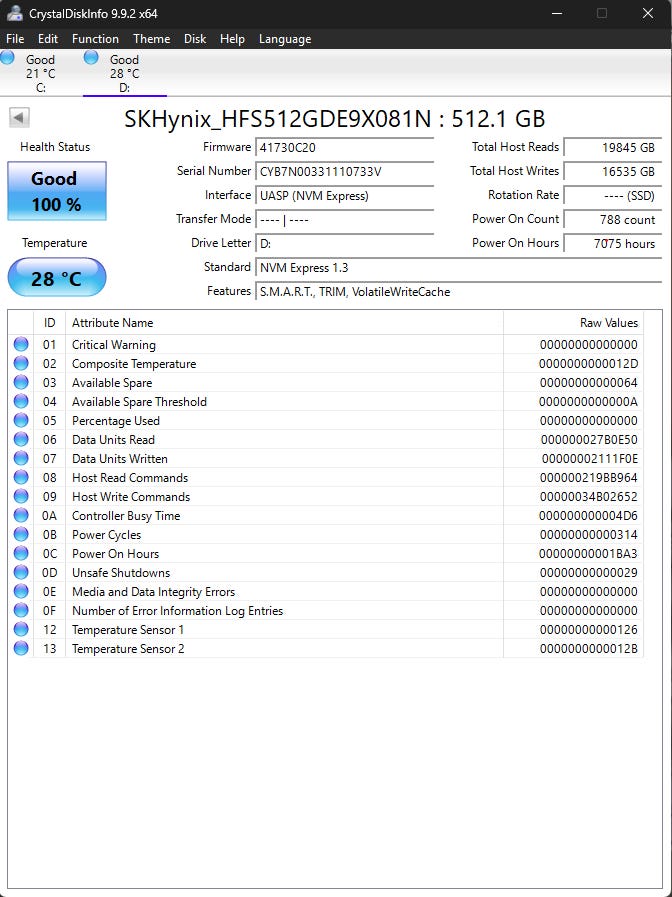Select drive D: status orb

coord(91,57)
